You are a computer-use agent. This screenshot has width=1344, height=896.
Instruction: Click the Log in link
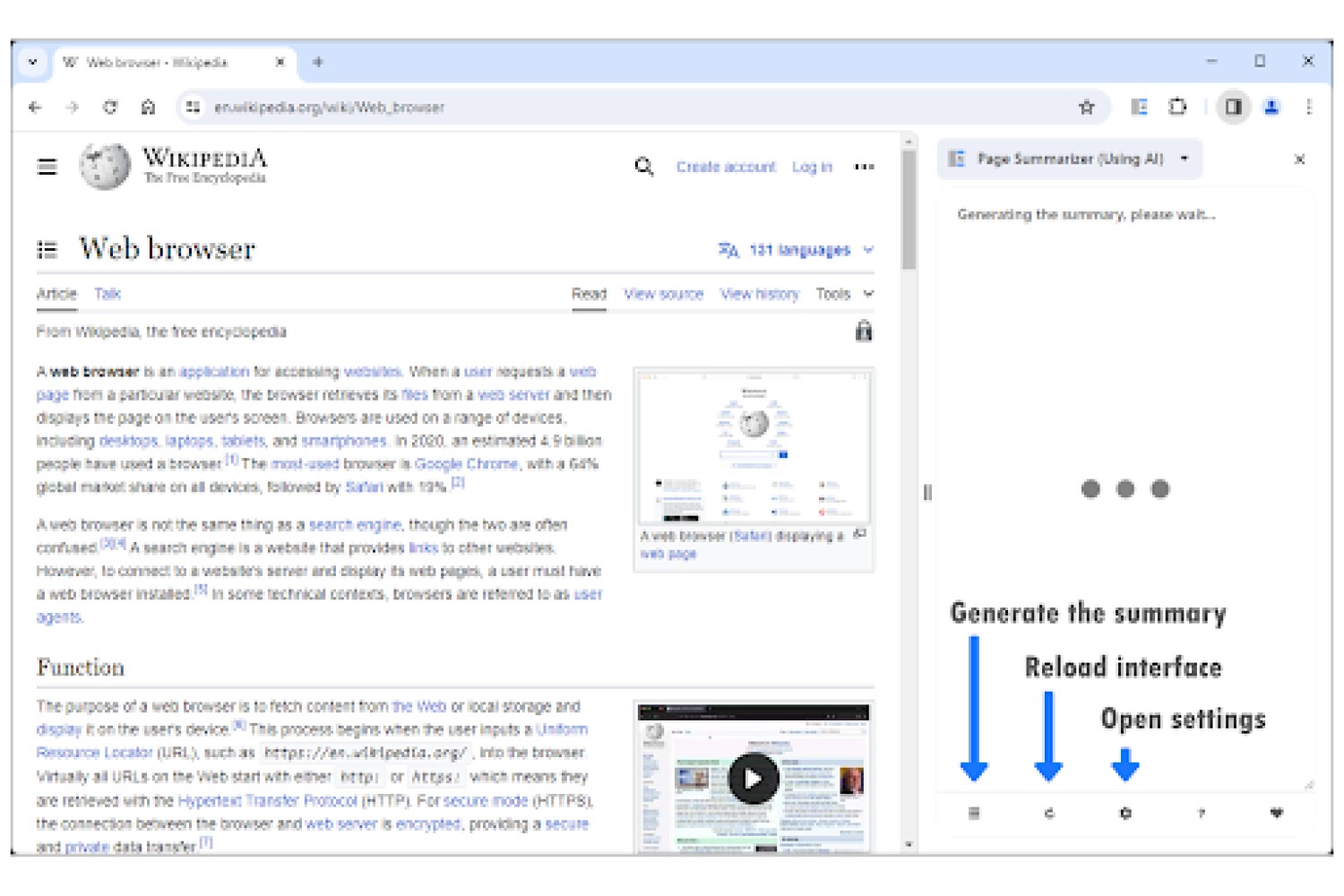812,168
